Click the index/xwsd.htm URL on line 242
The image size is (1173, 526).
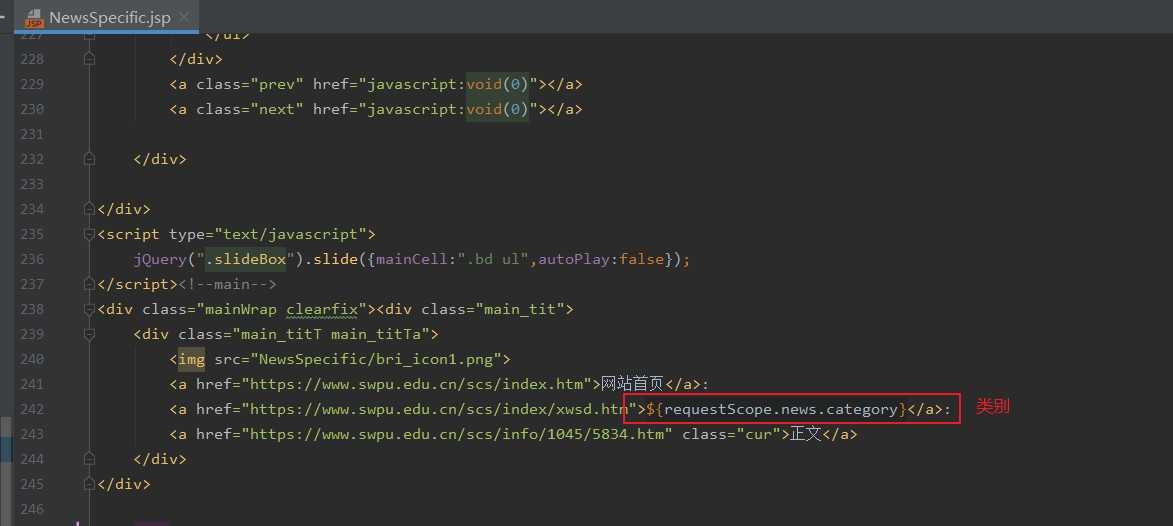439,409
